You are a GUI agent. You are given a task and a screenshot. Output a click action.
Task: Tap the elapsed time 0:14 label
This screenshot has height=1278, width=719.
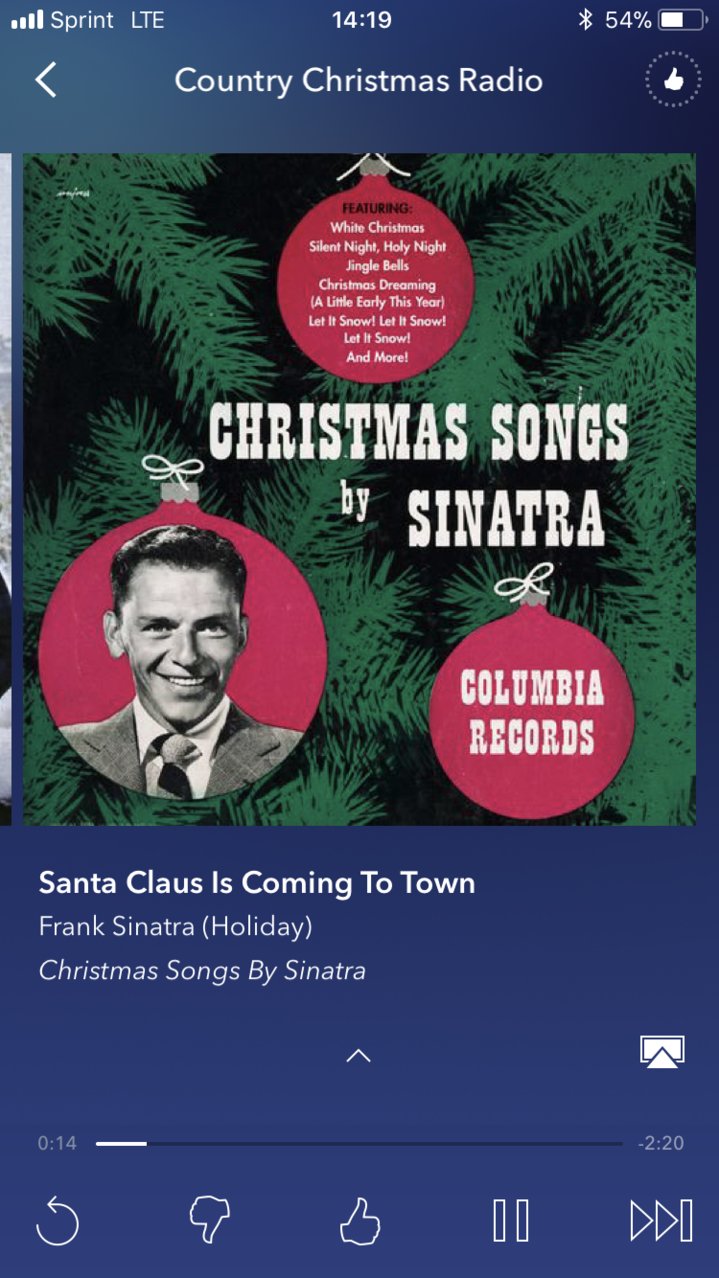[57, 1143]
